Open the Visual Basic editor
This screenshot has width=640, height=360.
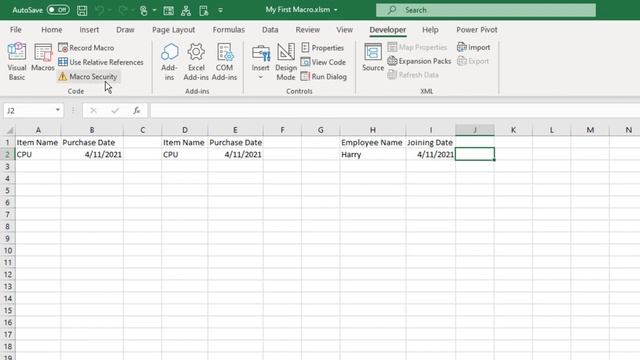(17, 61)
